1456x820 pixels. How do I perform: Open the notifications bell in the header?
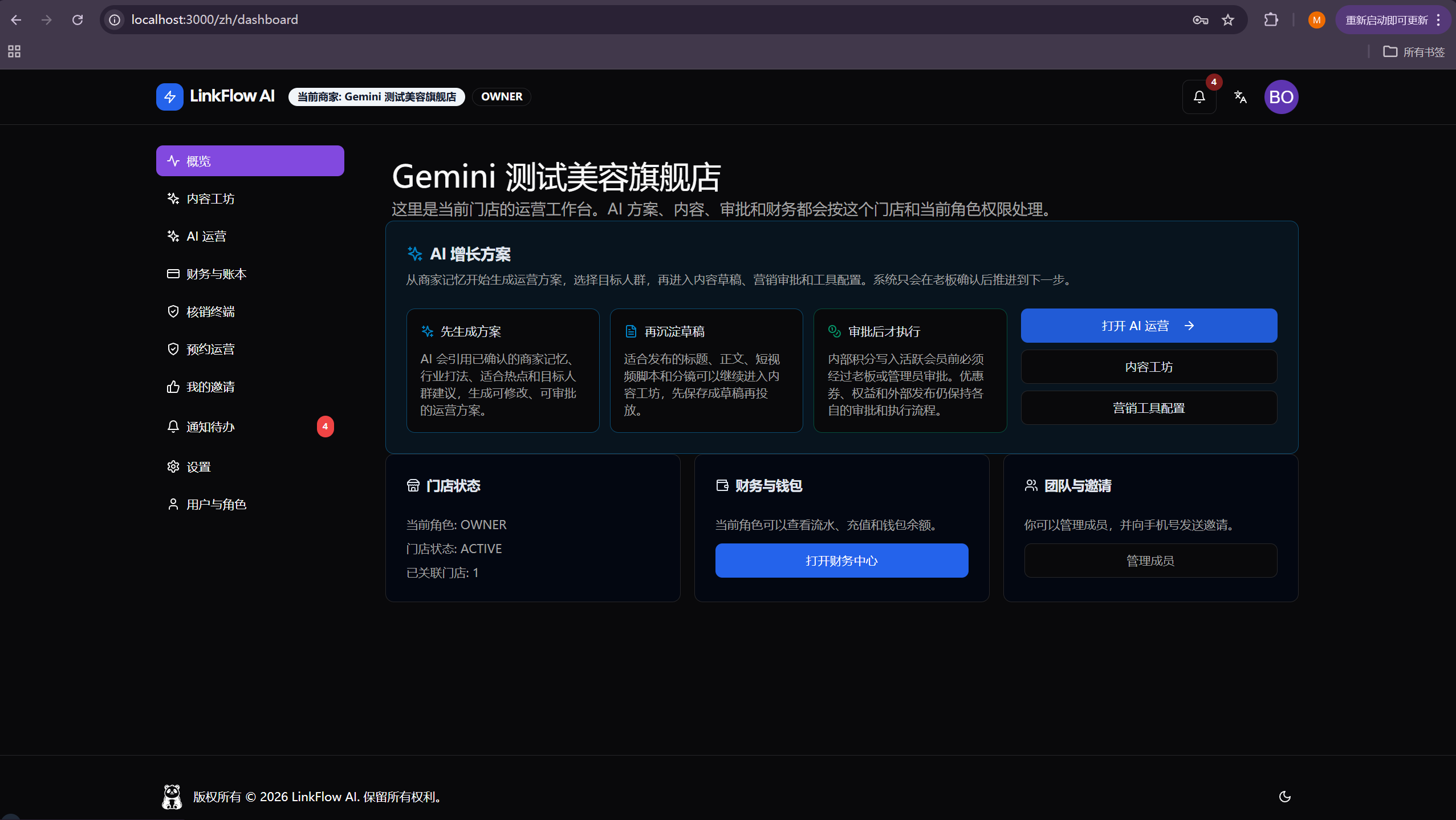point(1199,97)
